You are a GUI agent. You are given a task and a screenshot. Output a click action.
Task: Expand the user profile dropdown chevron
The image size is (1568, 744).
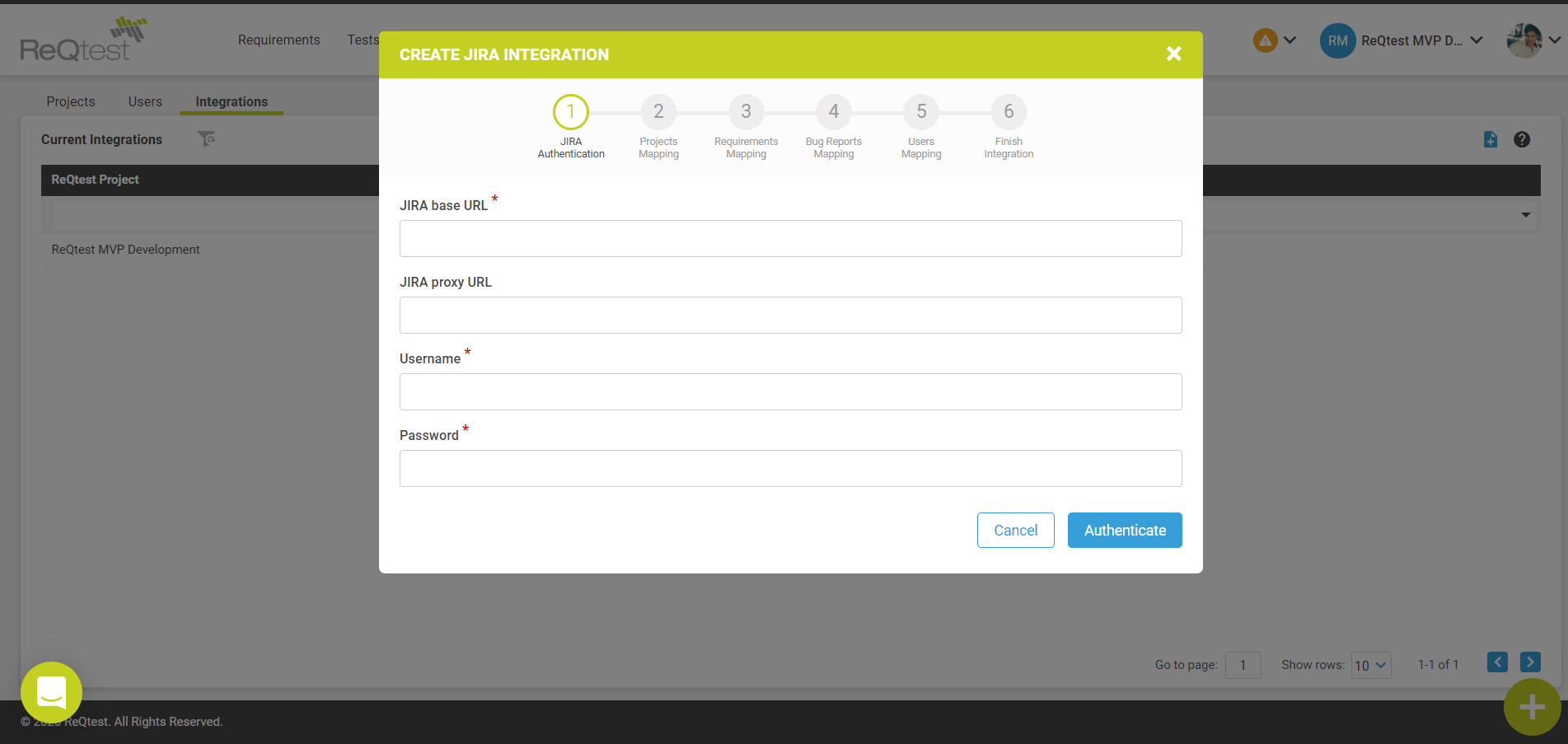tap(1554, 40)
